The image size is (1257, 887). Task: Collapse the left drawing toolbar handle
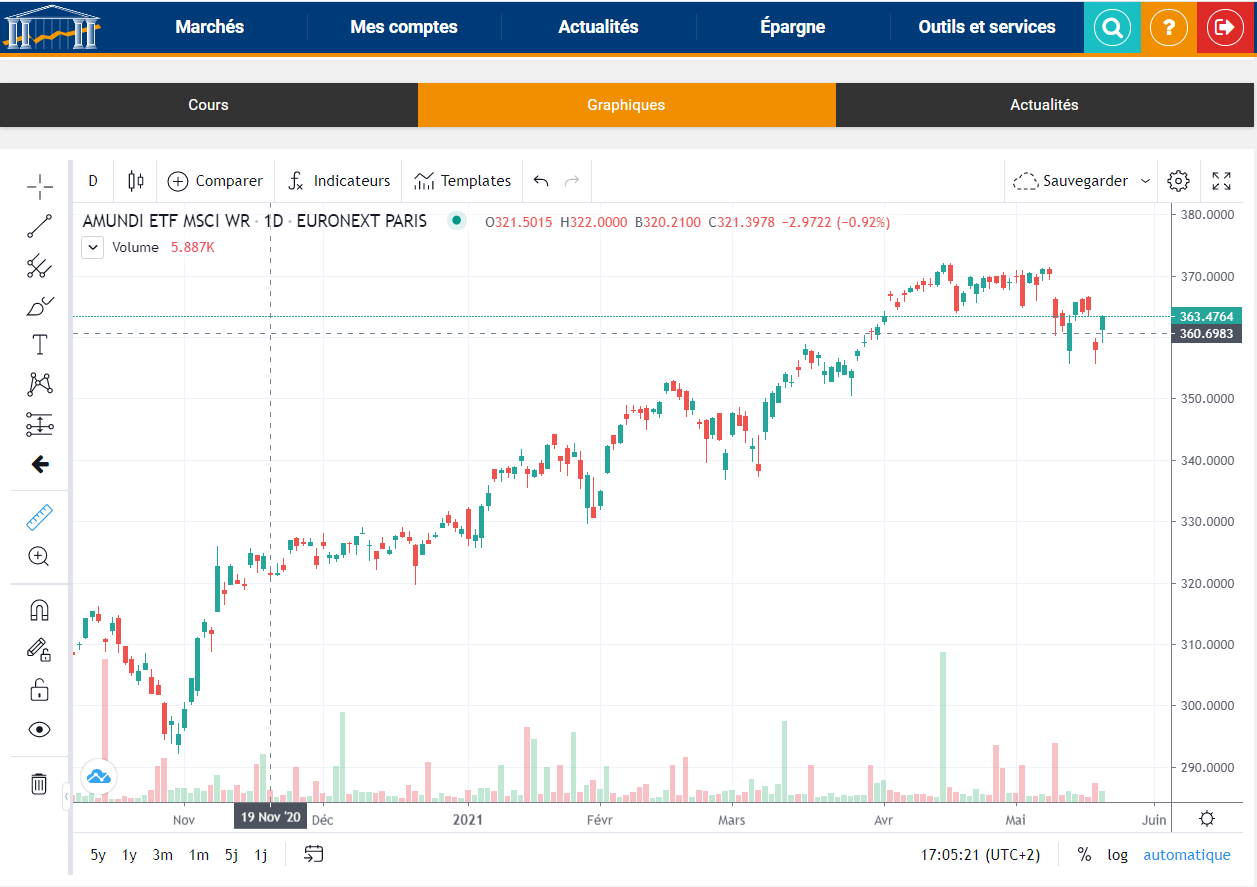pyautogui.click(x=66, y=797)
